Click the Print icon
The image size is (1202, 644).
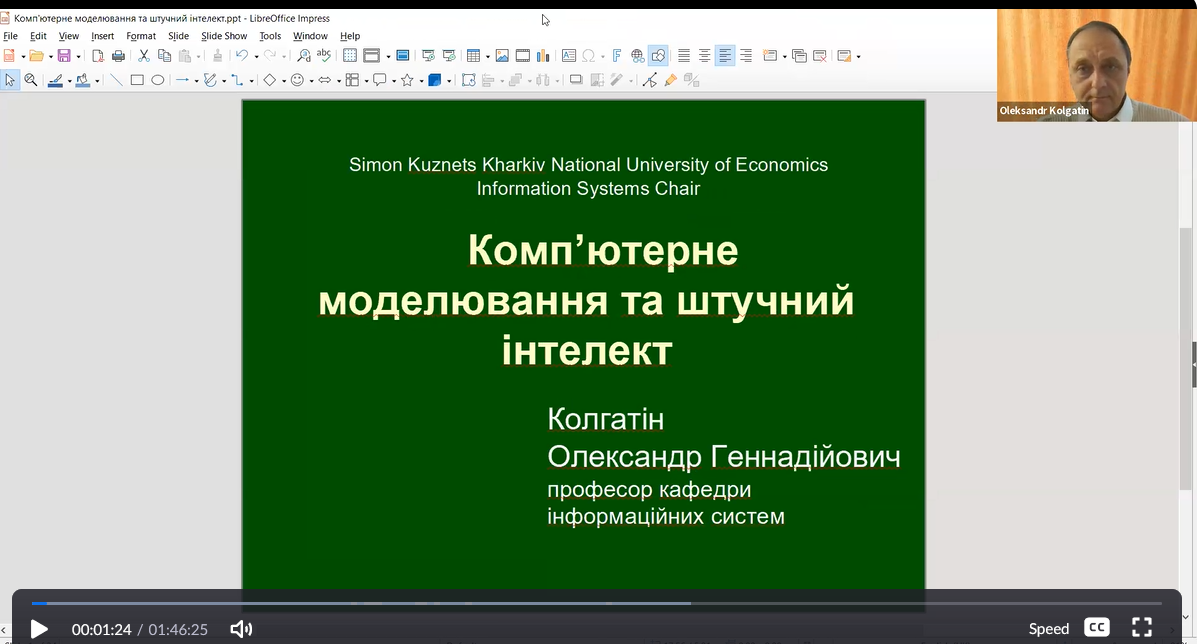(118, 56)
